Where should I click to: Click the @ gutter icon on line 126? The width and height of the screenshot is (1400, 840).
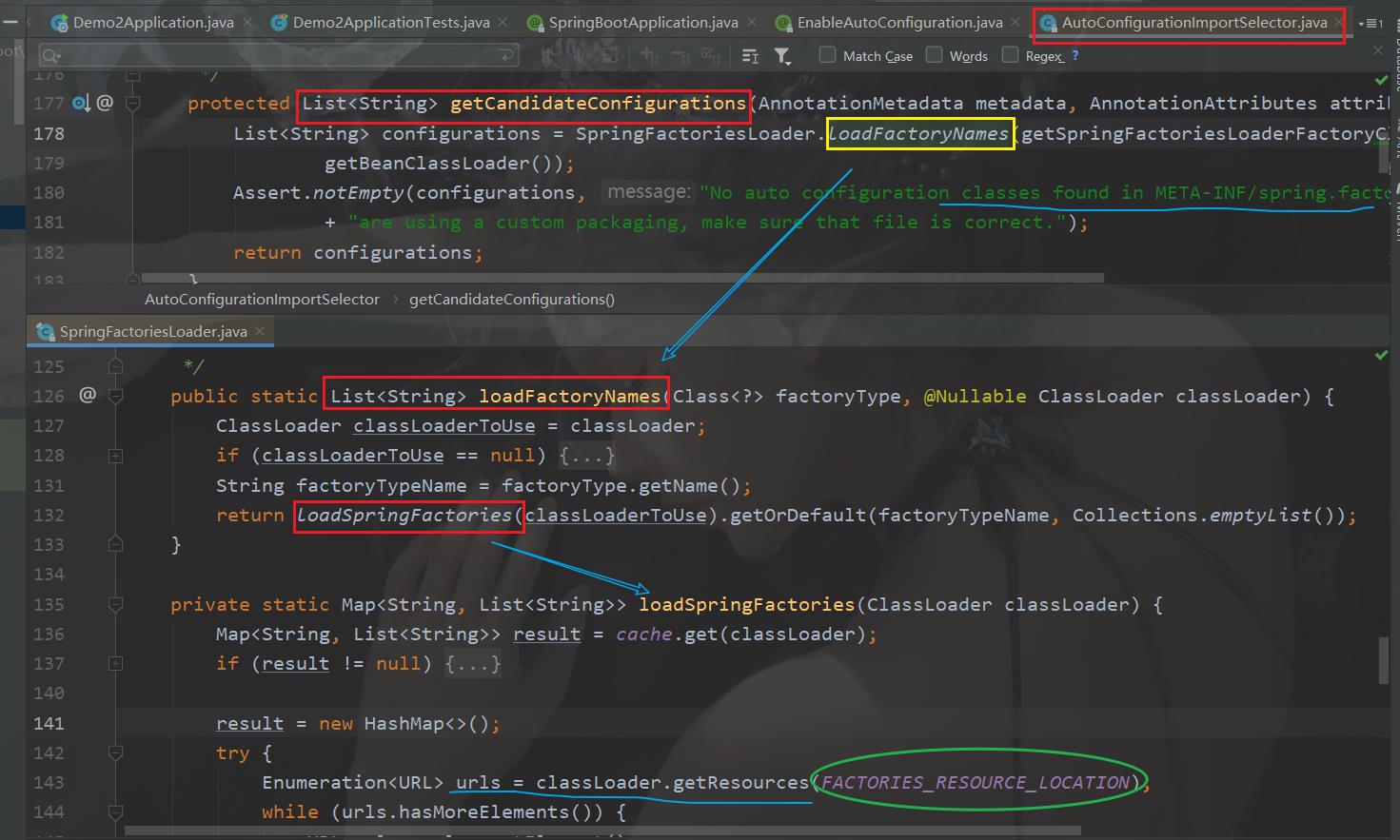point(88,395)
